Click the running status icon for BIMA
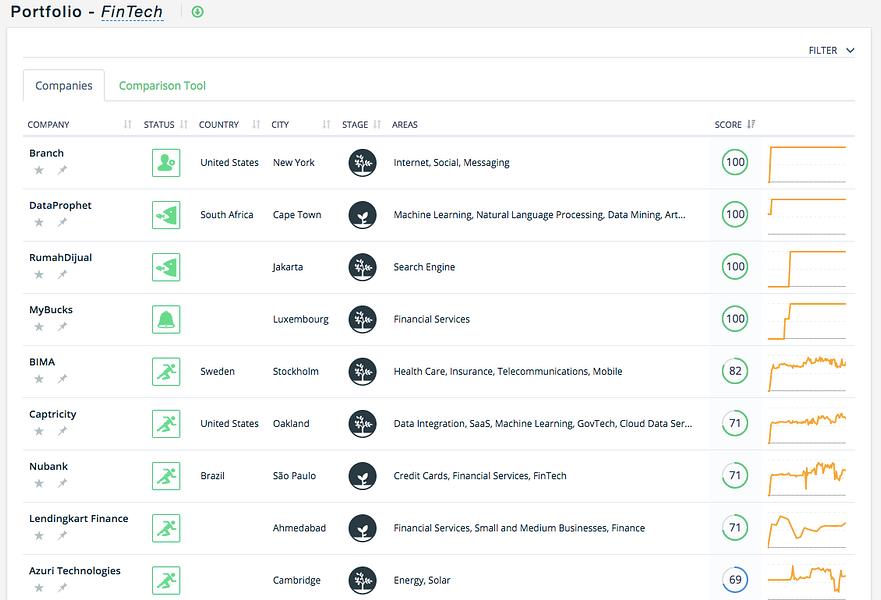The height and width of the screenshot is (600, 881). [166, 372]
